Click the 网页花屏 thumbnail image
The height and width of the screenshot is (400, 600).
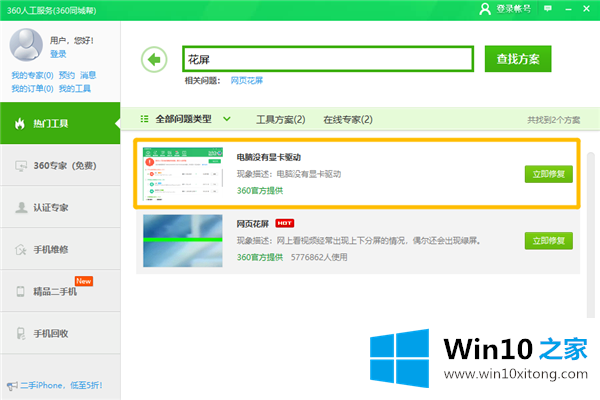pos(183,241)
